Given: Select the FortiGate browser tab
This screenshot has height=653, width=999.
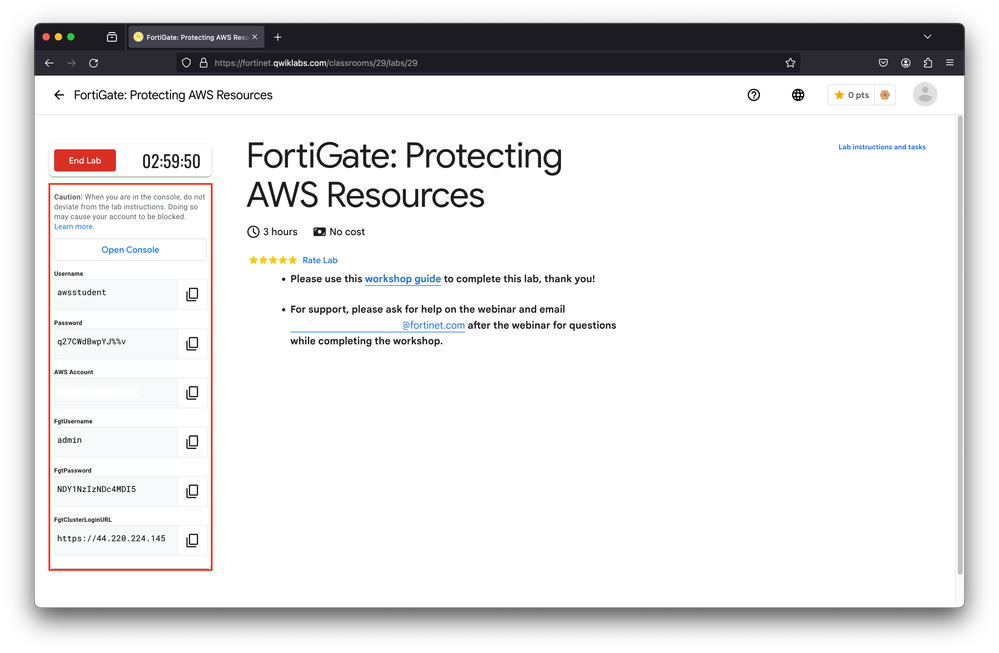Looking at the screenshot, I should 190,37.
